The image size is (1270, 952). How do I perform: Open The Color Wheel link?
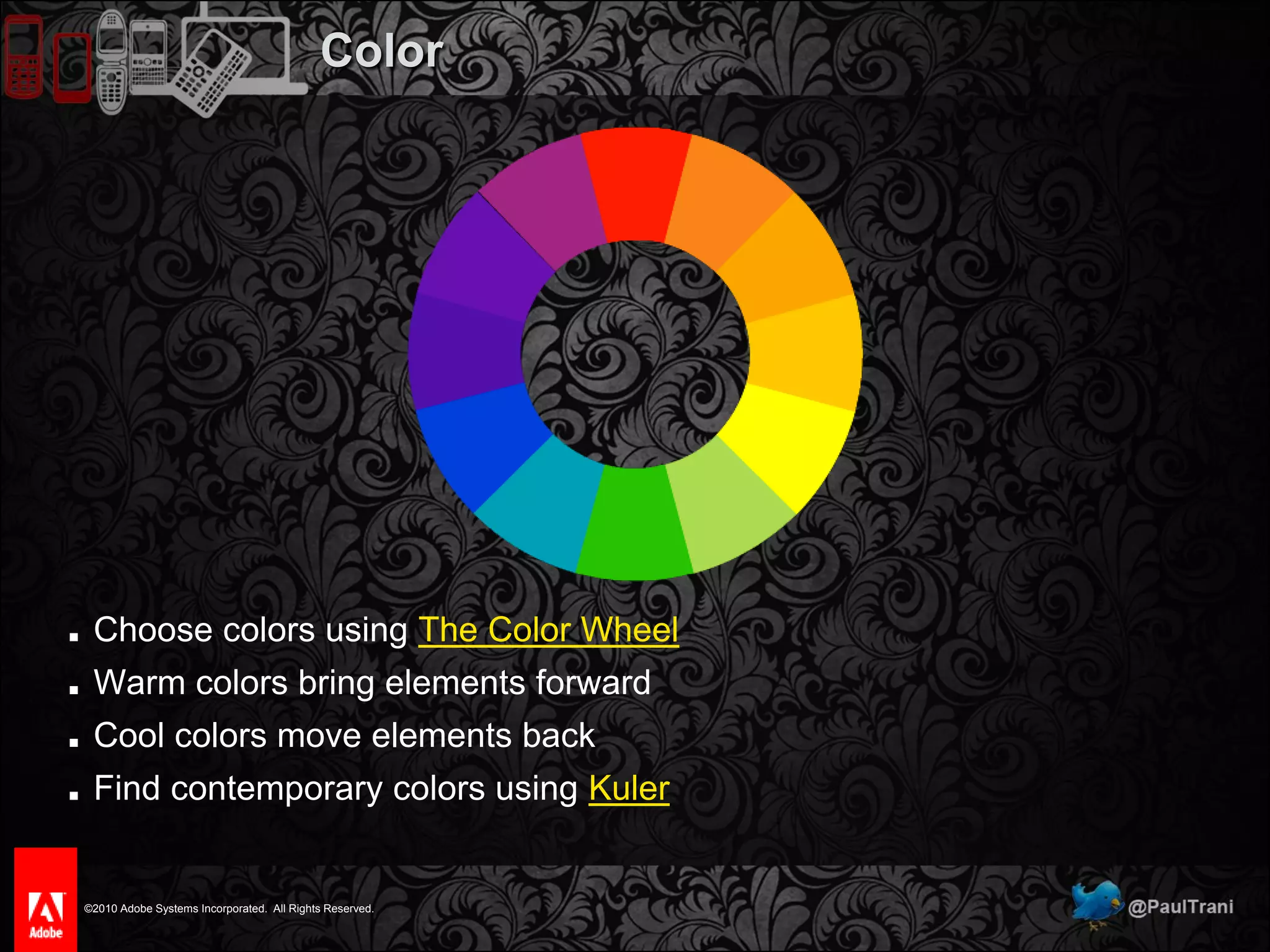click(x=548, y=630)
